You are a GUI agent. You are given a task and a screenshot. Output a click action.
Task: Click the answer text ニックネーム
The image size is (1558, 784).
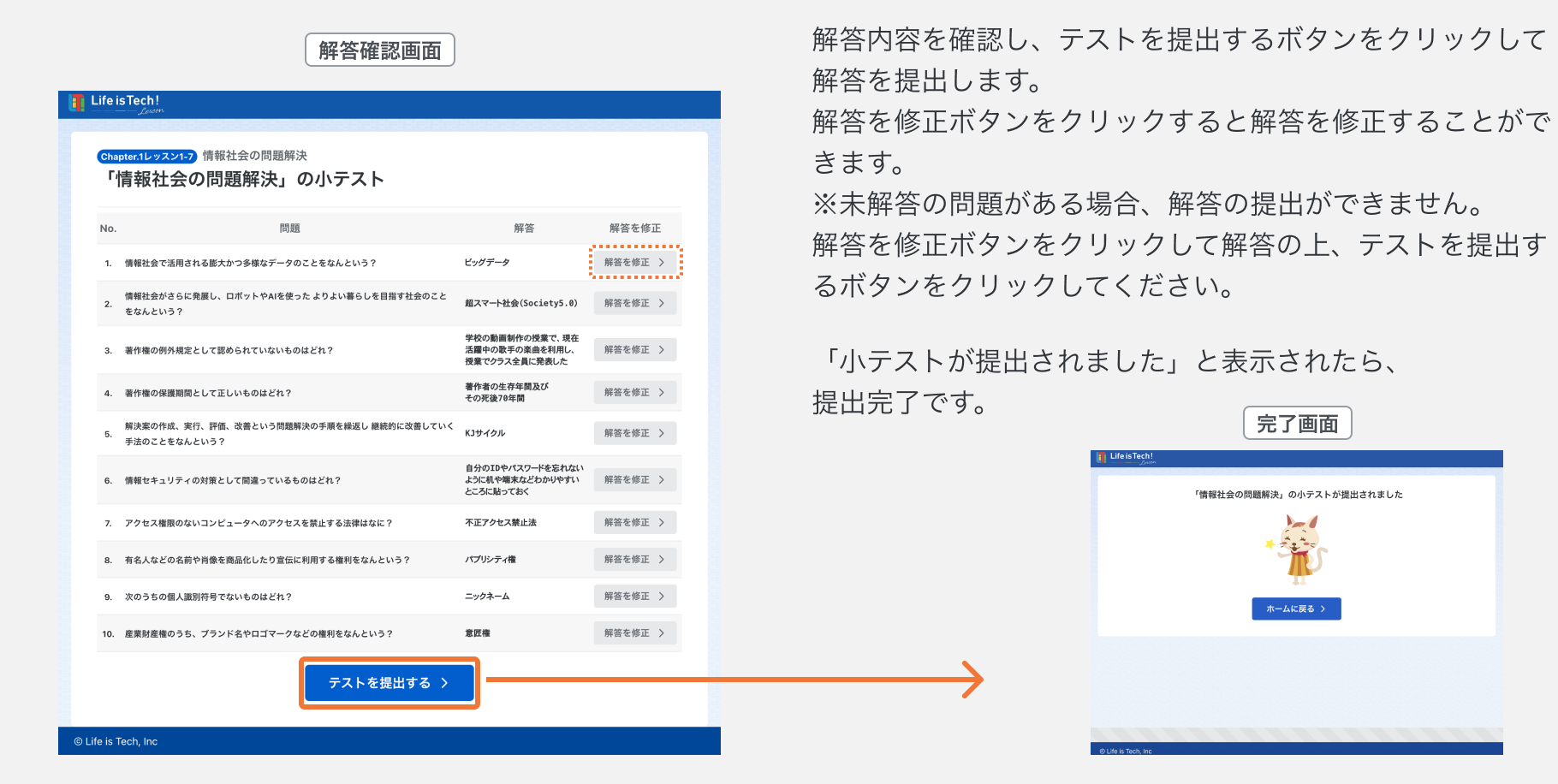tap(487, 597)
